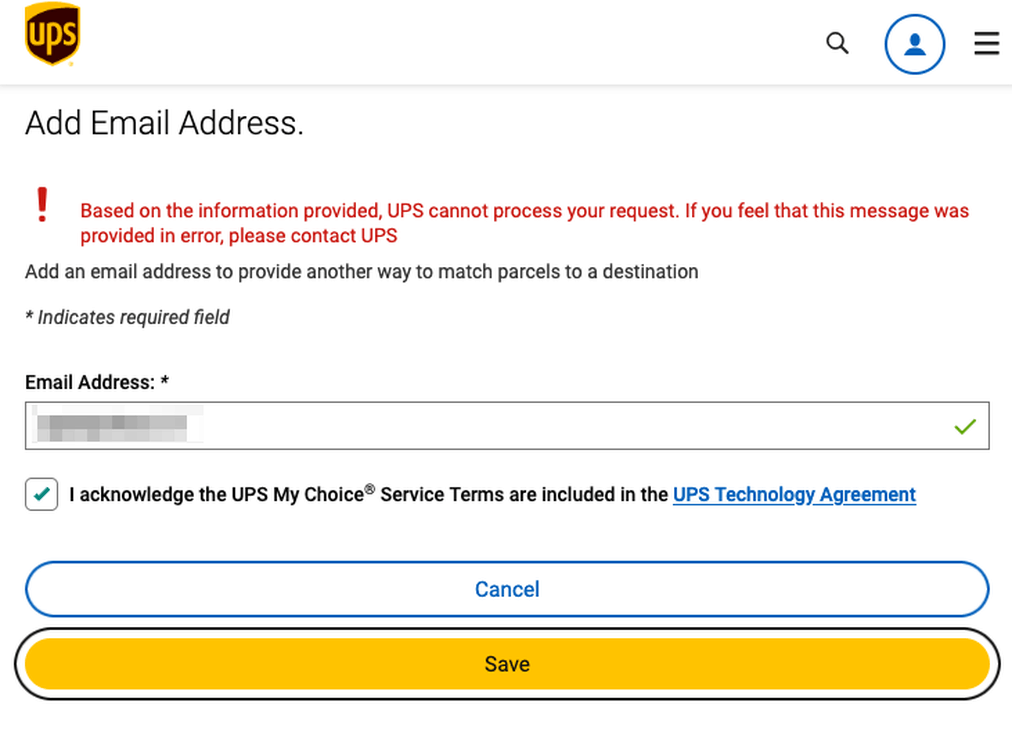Image resolution: width=1012 pixels, height=731 pixels.
Task: Click the registered trademark symbol after My Choice
Action: click(370, 489)
